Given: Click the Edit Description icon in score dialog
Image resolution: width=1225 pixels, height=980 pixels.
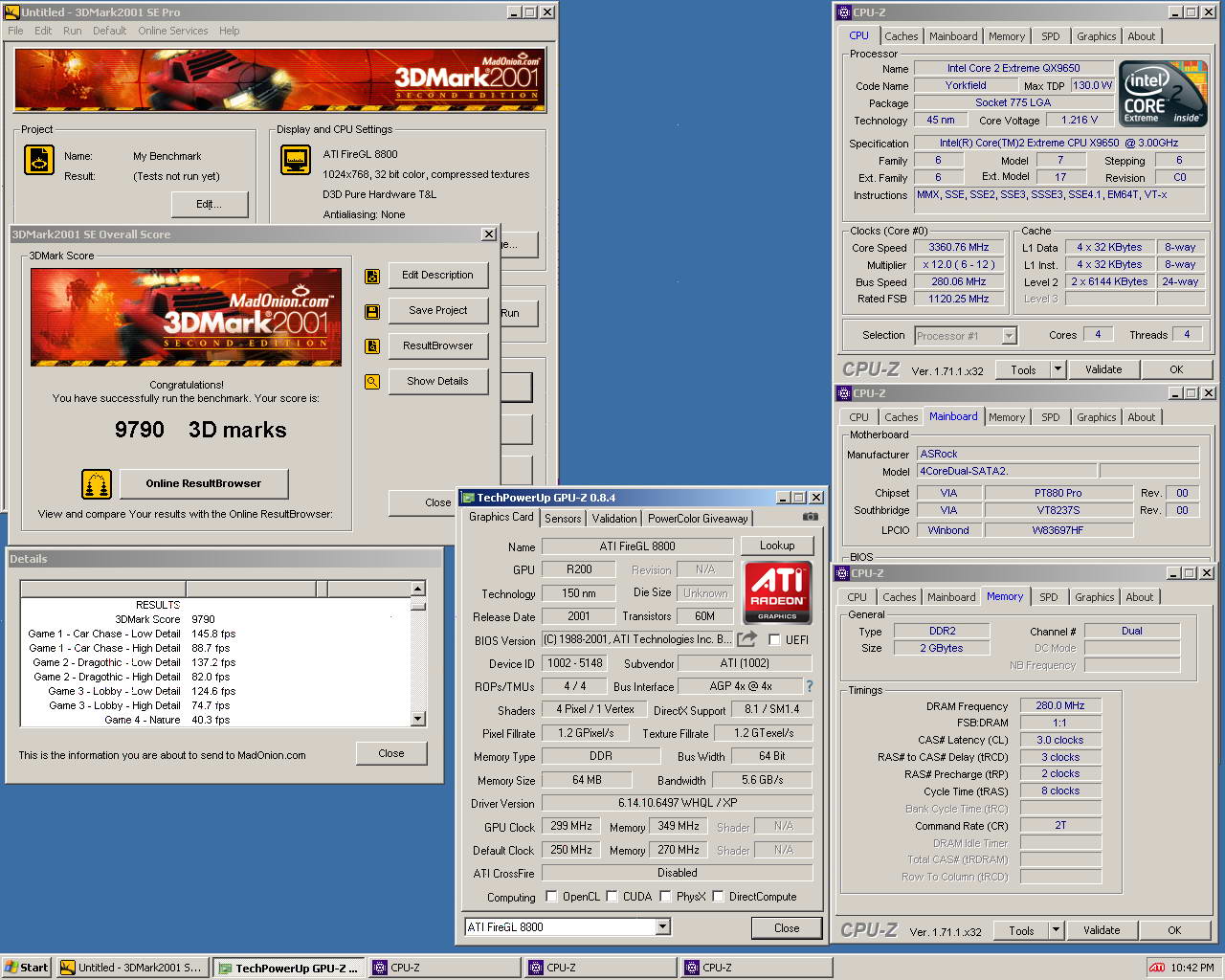Looking at the screenshot, I should (x=372, y=277).
